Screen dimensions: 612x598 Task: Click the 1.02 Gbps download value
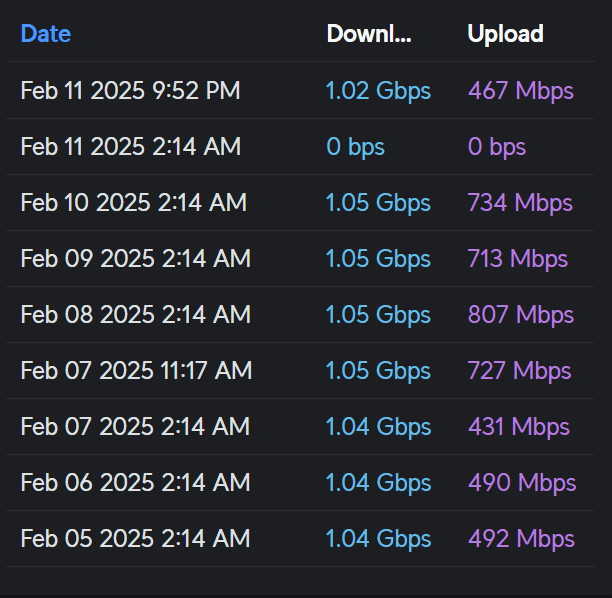378,91
